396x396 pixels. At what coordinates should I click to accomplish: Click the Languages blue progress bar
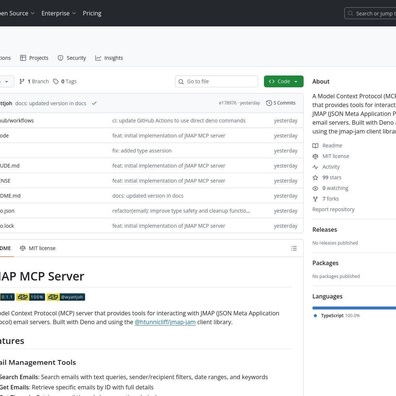tap(354, 308)
